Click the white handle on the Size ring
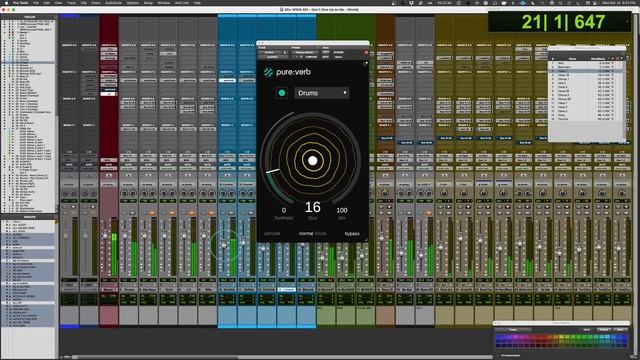This screenshot has width=640, height=360. (273, 171)
